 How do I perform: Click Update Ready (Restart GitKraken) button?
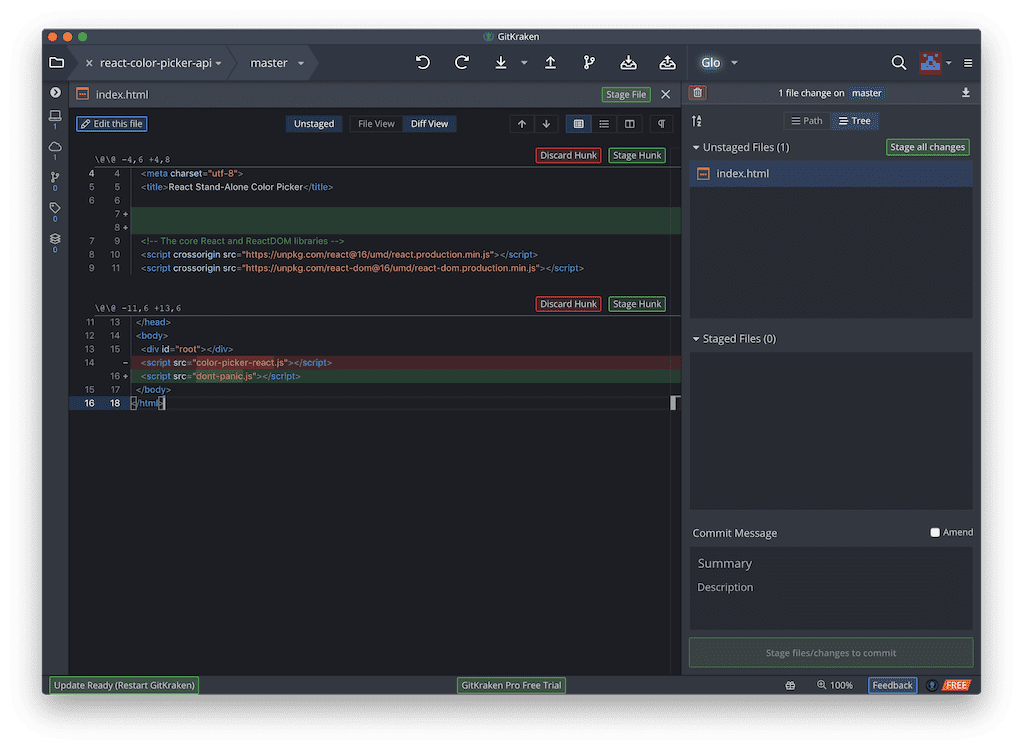tap(124, 685)
